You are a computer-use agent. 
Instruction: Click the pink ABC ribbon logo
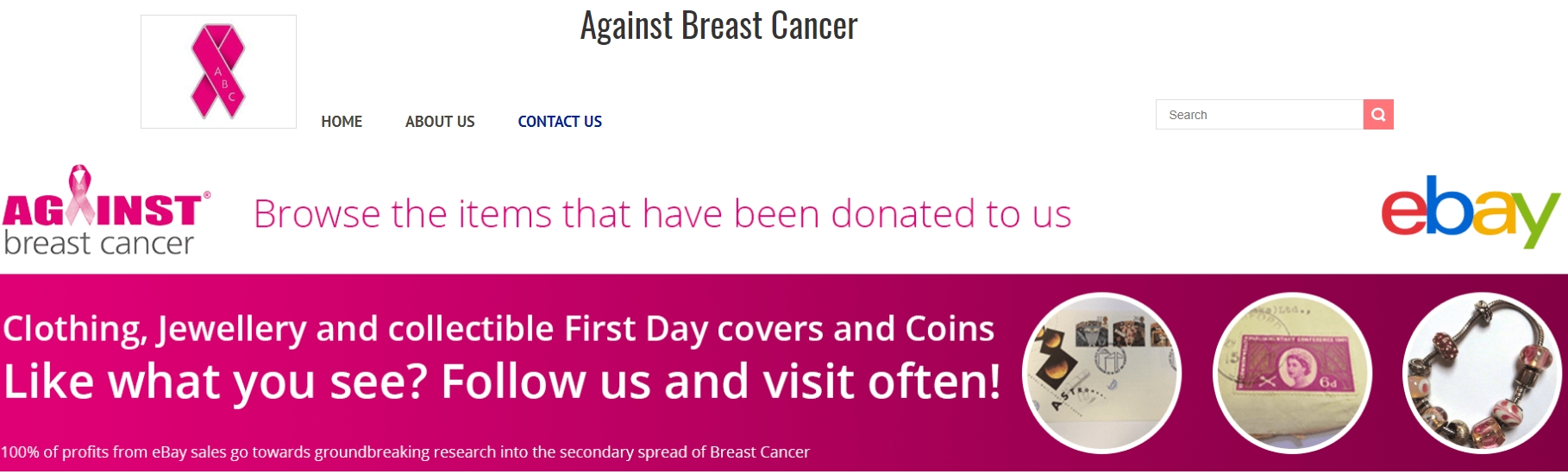(x=218, y=72)
